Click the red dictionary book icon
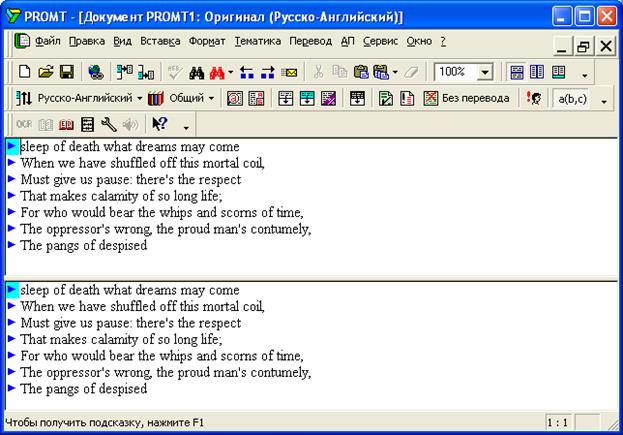This screenshot has width=623, height=435. (66, 124)
